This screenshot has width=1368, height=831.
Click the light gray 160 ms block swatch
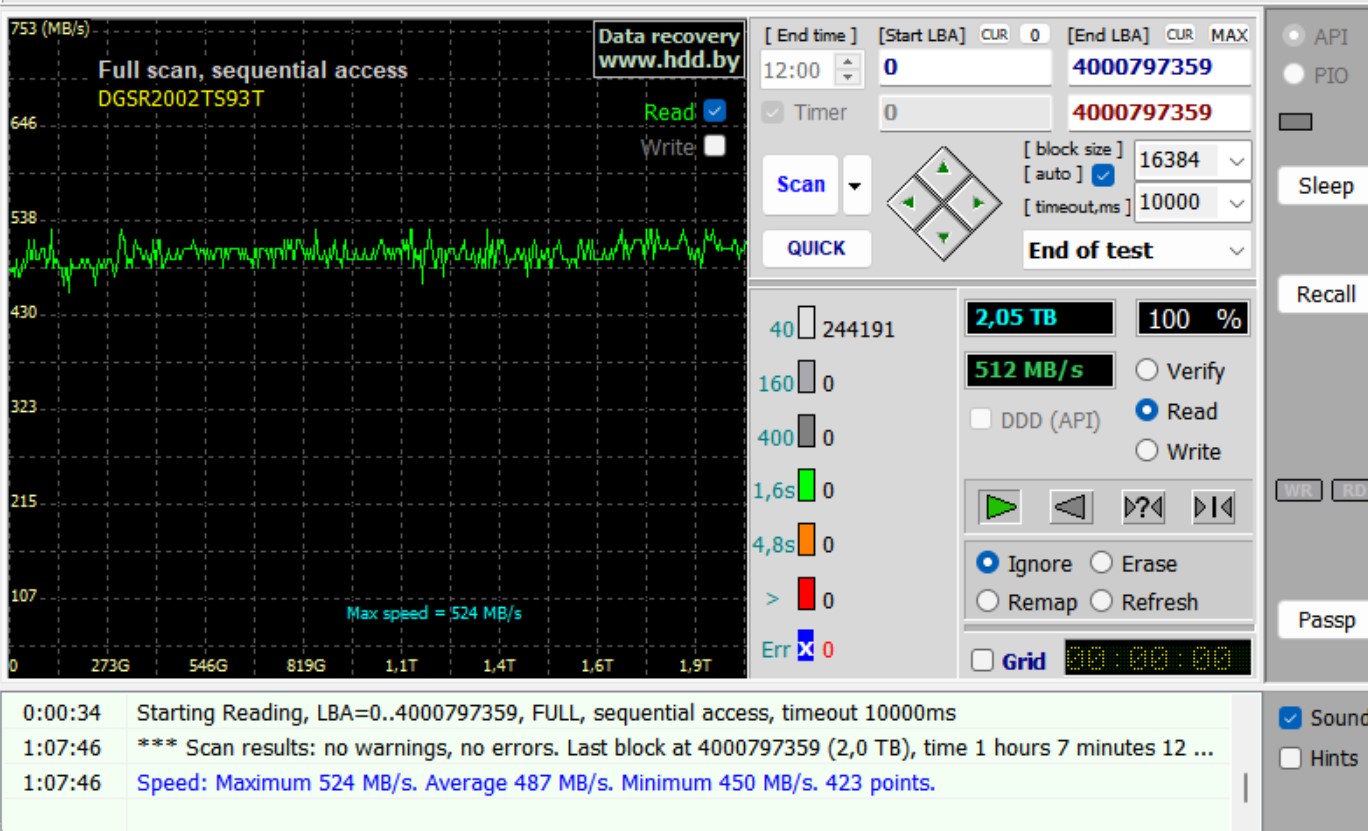click(806, 377)
